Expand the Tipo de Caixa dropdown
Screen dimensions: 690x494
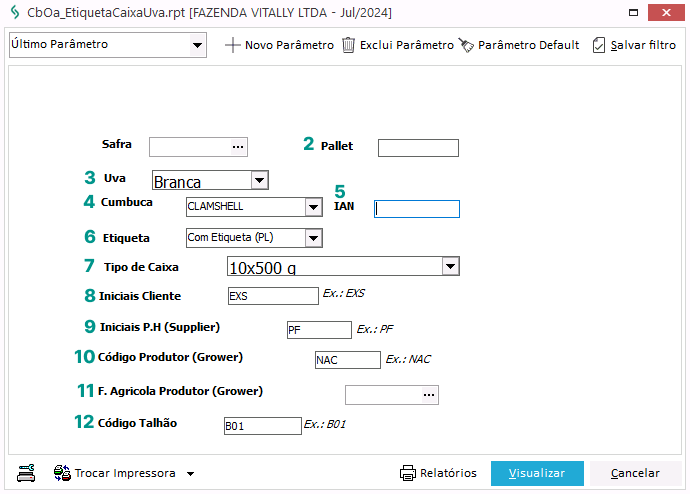point(450,266)
